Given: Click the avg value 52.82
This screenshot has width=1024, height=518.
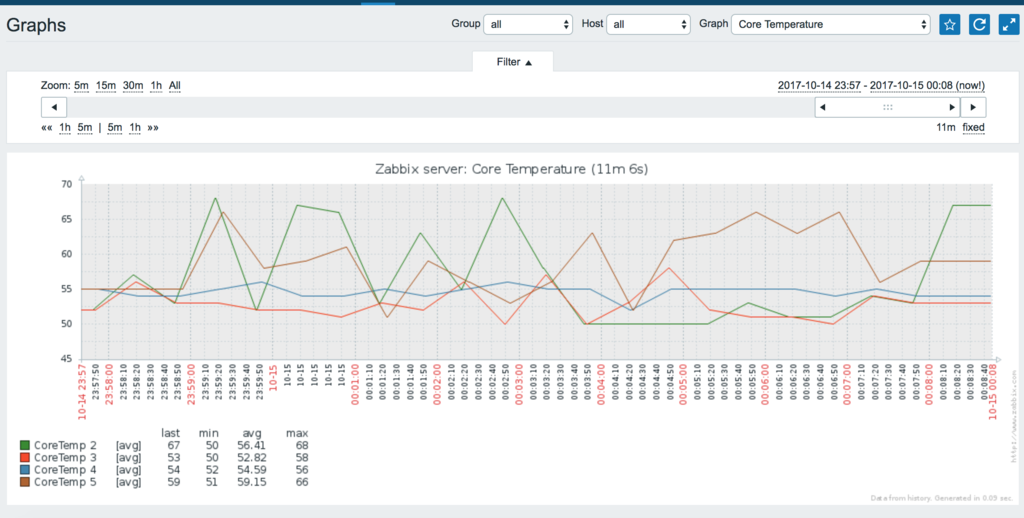Looking at the screenshot, I should [251, 458].
